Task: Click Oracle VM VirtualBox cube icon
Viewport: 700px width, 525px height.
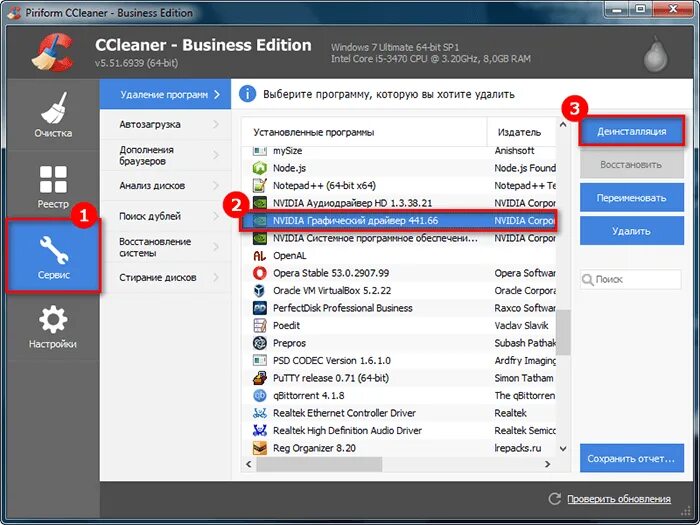Action: coord(259,291)
